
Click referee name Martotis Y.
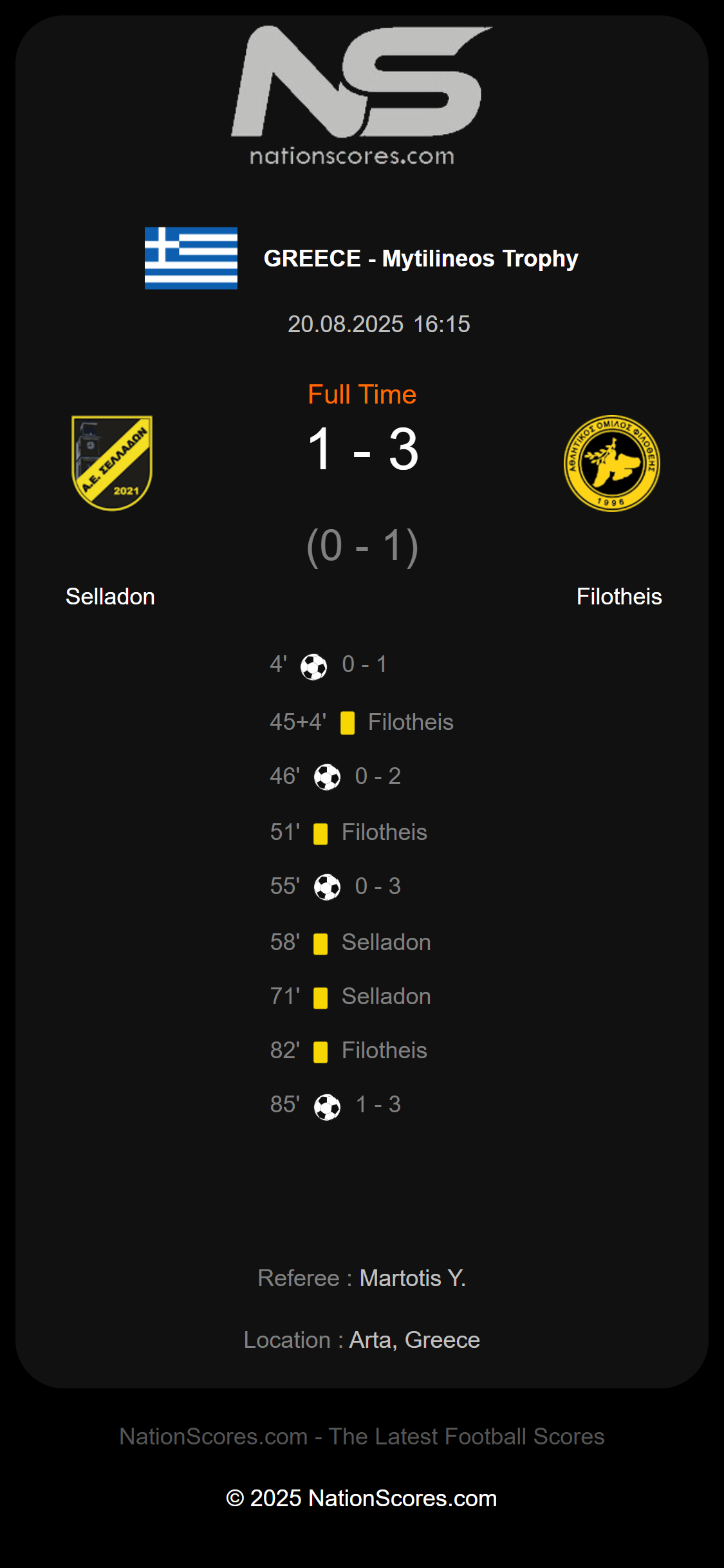click(413, 1278)
